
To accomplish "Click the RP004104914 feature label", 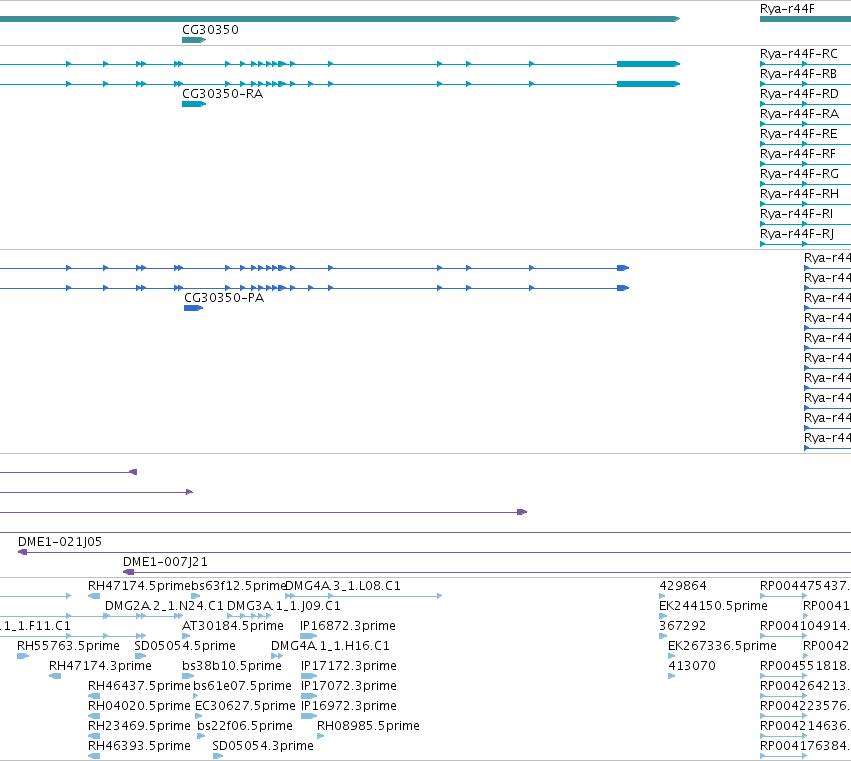I will [805, 626].
